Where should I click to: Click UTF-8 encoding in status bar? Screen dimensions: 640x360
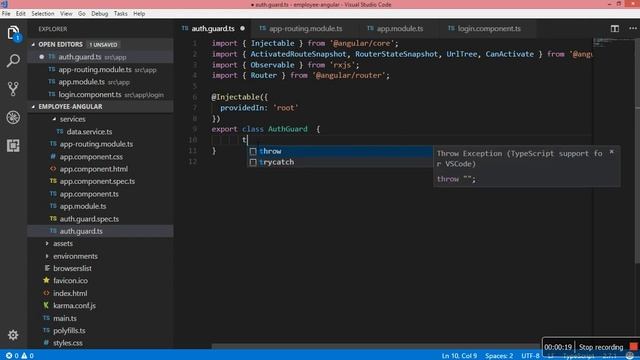pos(531,356)
